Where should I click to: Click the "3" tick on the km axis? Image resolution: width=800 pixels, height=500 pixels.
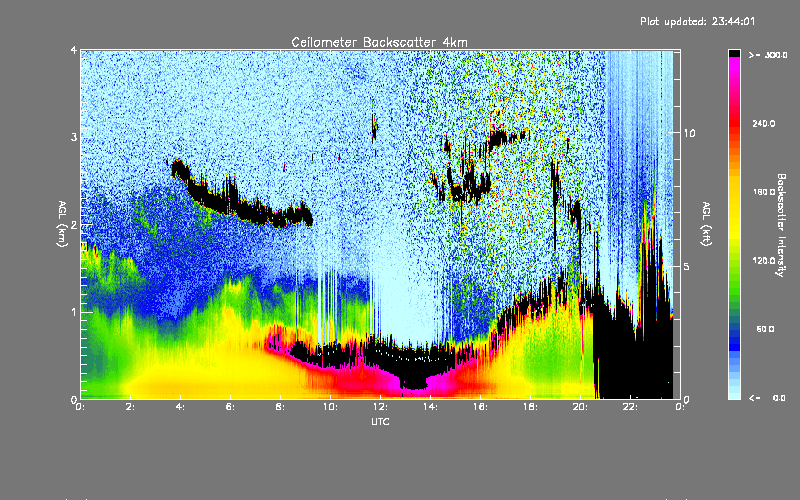click(74, 137)
